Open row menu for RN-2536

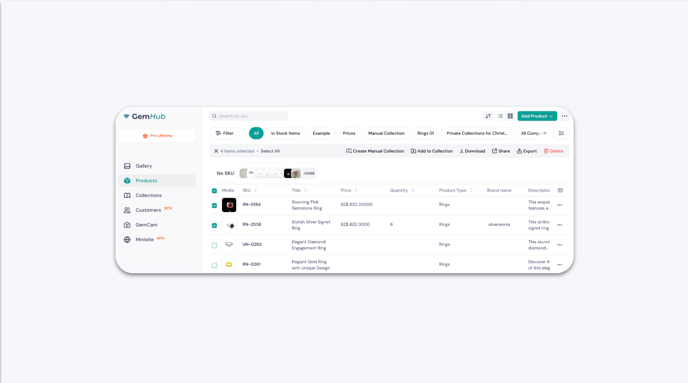click(x=559, y=225)
